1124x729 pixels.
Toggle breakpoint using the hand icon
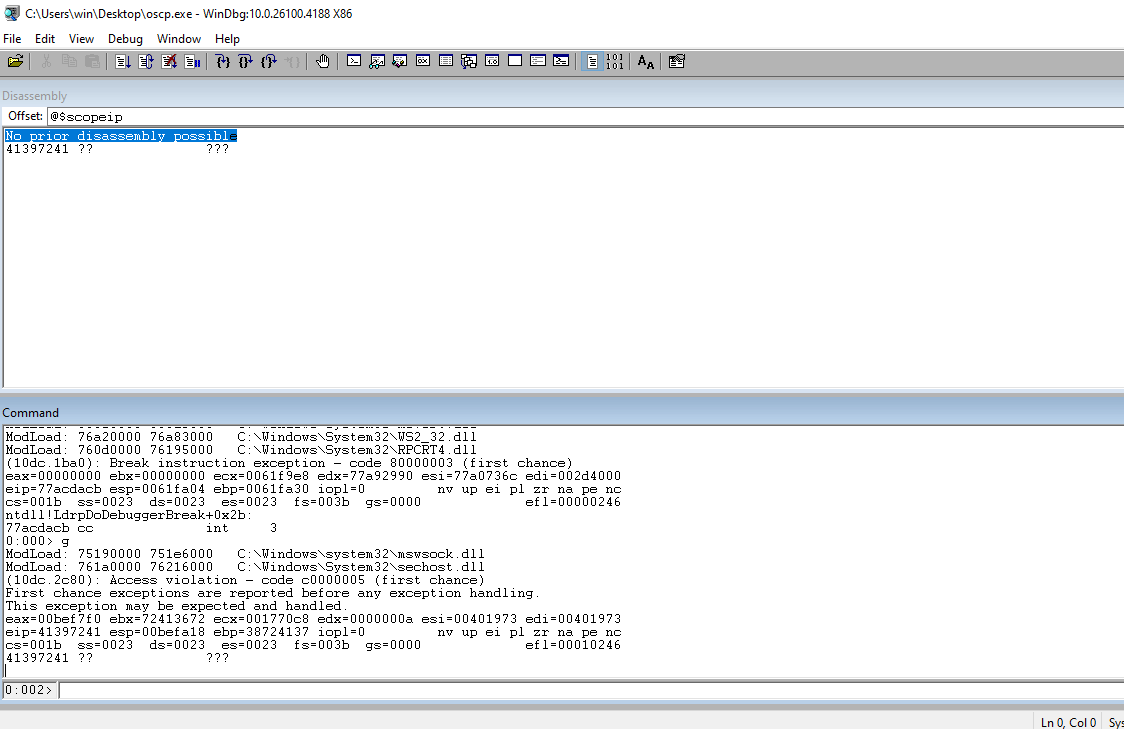click(x=322, y=62)
